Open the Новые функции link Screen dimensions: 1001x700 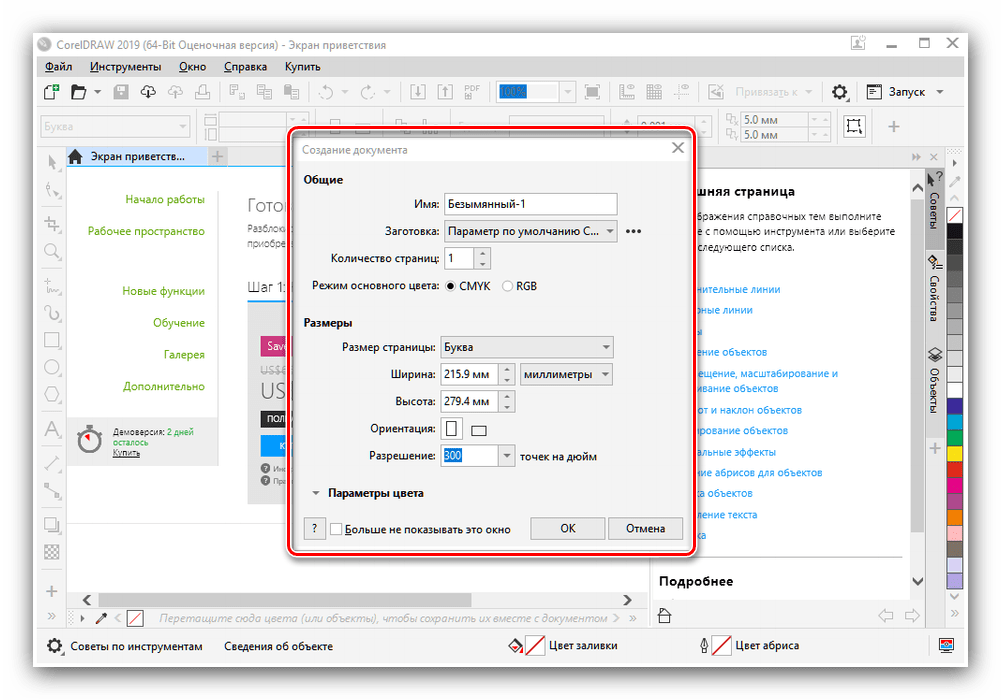(x=163, y=291)
